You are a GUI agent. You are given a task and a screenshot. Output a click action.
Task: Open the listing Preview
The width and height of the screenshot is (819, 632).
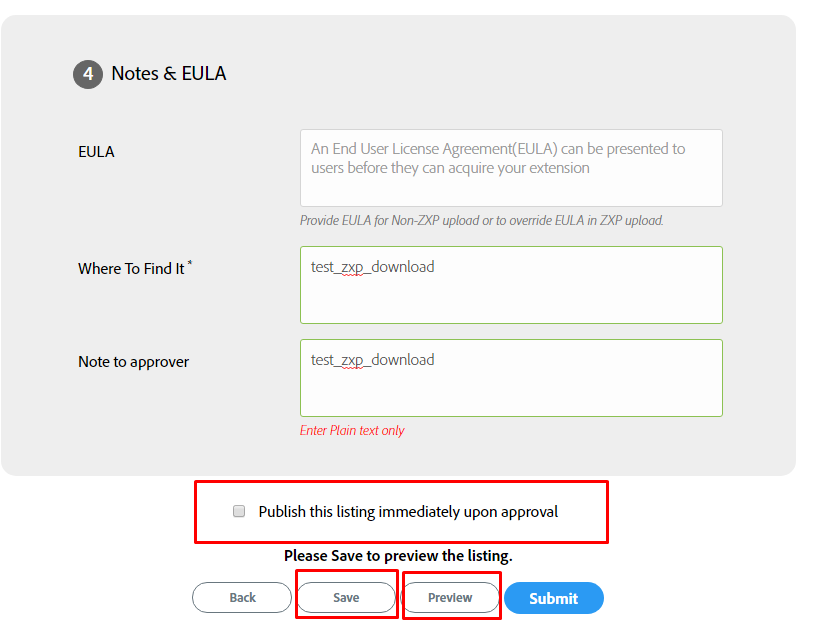tap(450, 597)
